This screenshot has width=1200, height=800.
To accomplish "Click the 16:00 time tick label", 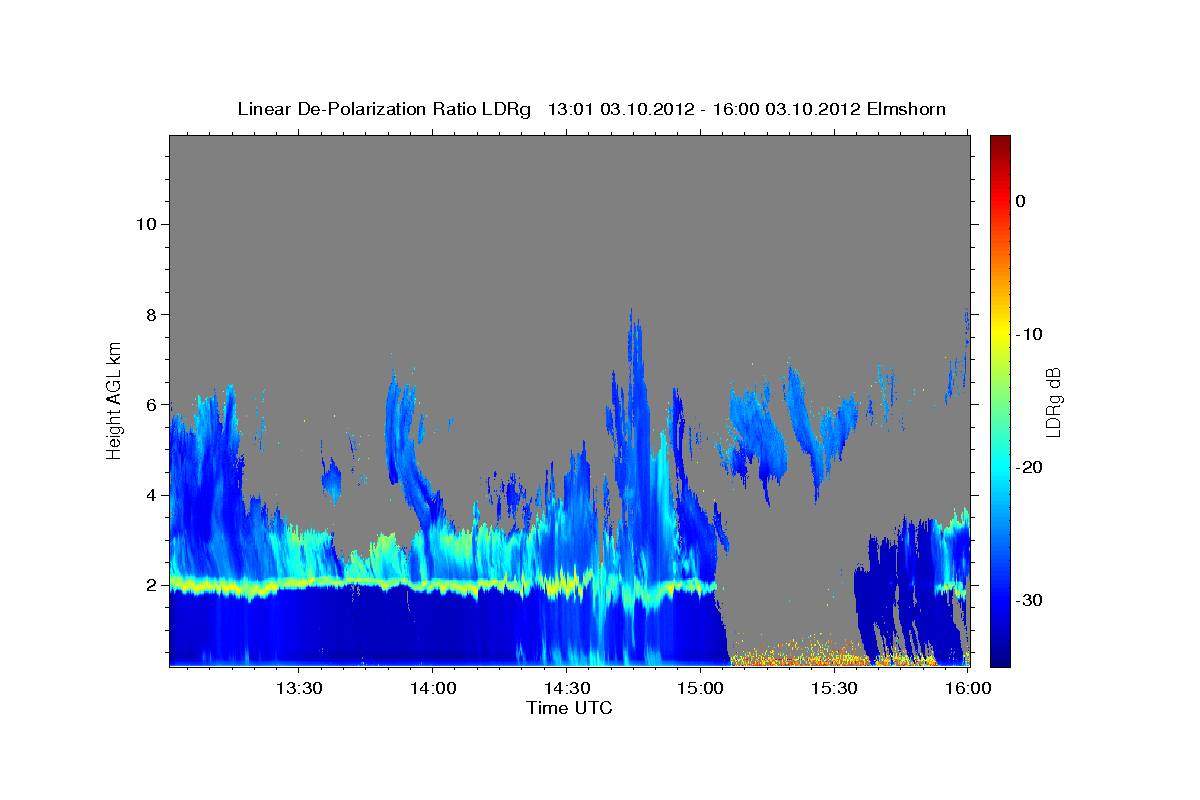I will pyautogui.click(x=967, y=688).
